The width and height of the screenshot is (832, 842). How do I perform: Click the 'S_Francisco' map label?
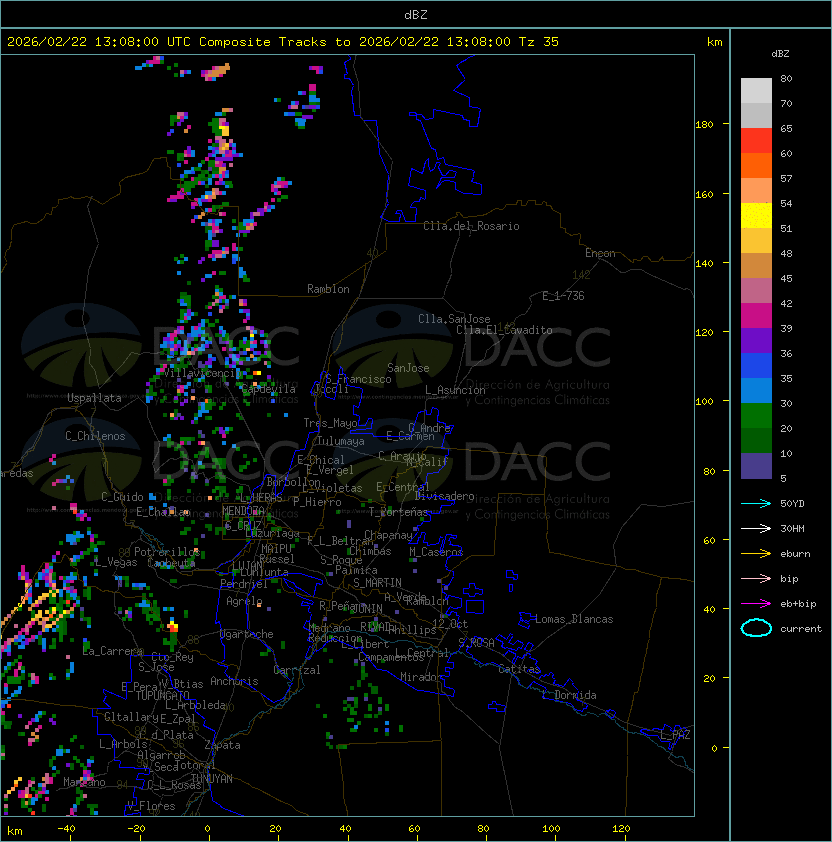point(358,379)
